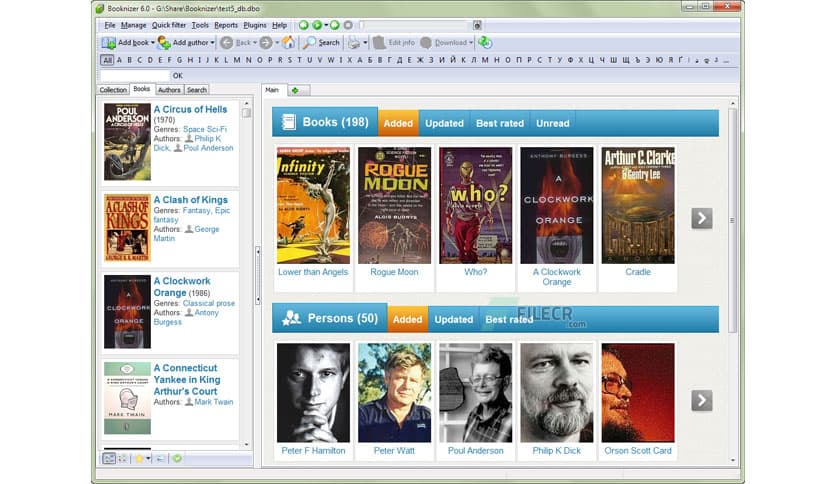Toggle alphabet filter letter W
Screen dimensions: 836x484
(331, 60)
